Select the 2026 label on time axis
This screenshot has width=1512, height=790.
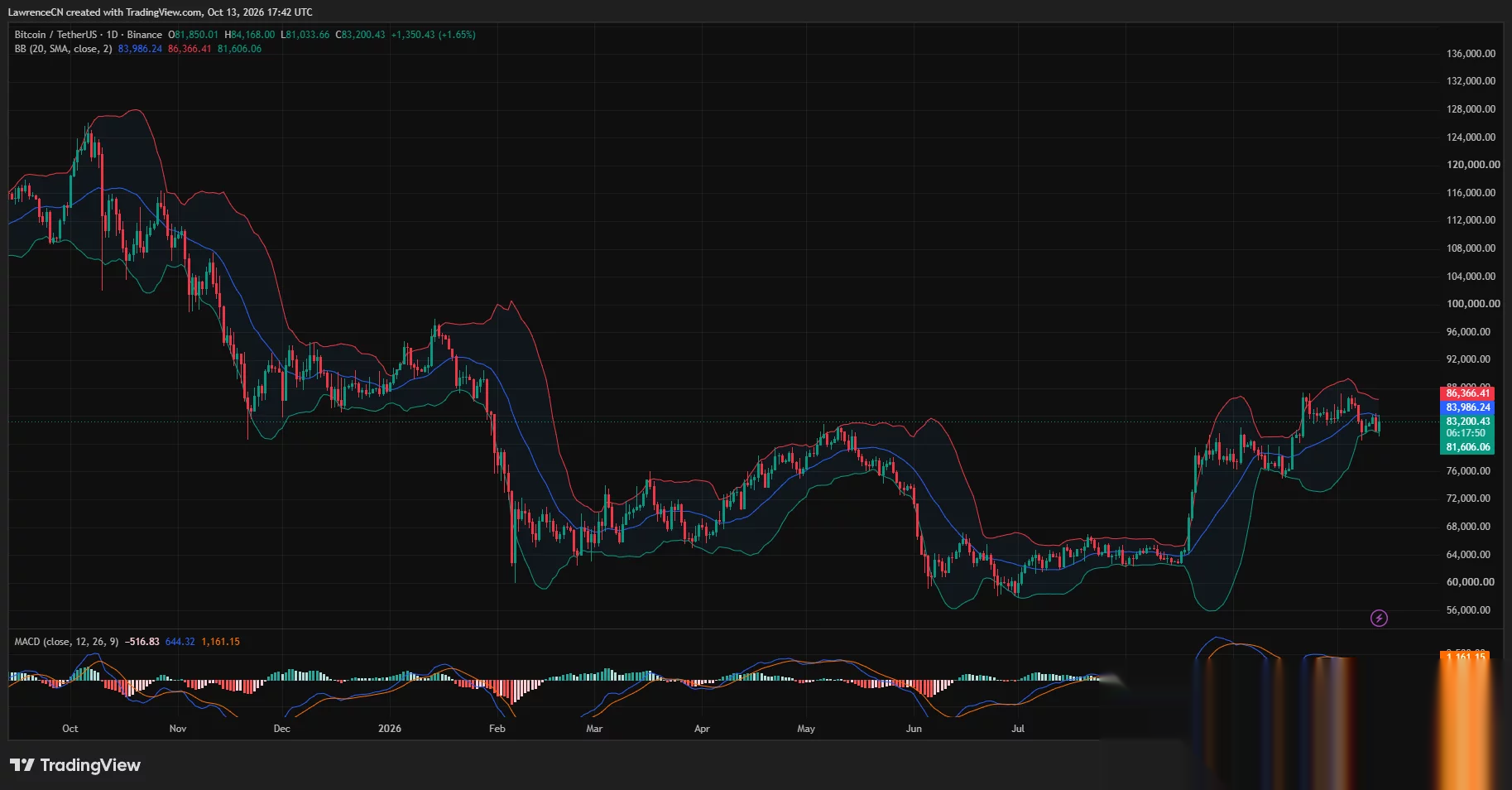click(390, 729)
